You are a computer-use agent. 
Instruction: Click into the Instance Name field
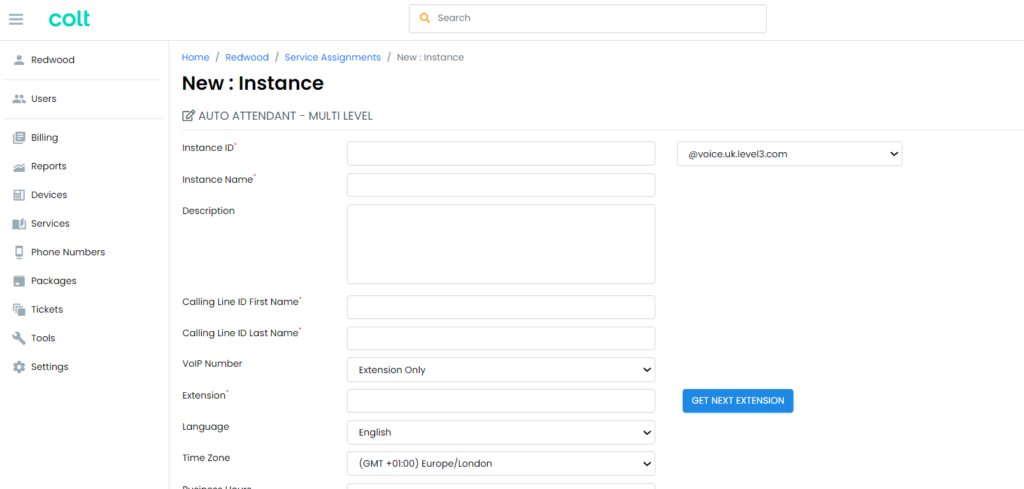pos(501,185)
